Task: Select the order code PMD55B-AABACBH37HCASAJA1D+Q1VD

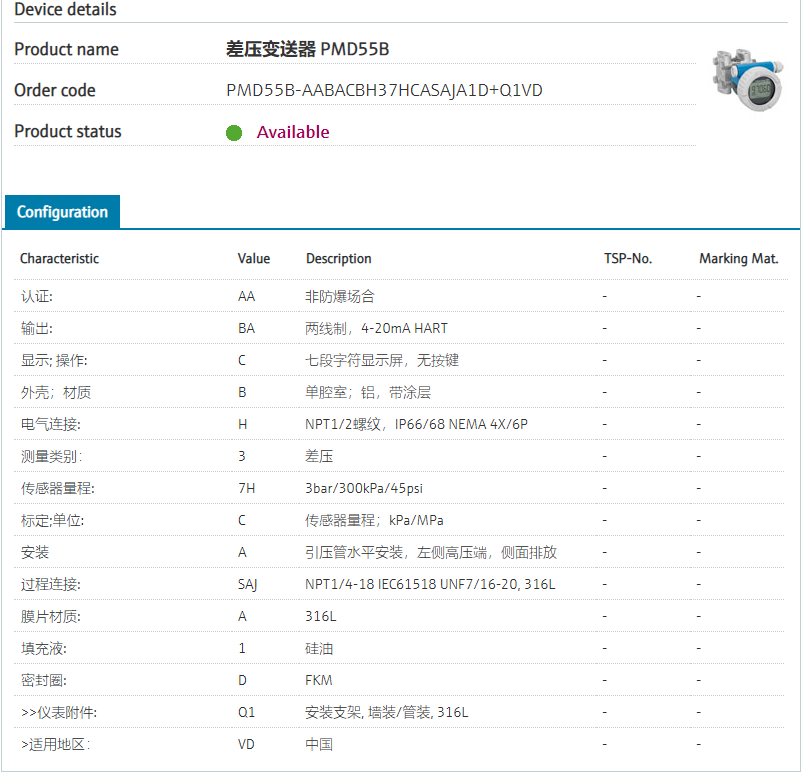Action: 384,90
